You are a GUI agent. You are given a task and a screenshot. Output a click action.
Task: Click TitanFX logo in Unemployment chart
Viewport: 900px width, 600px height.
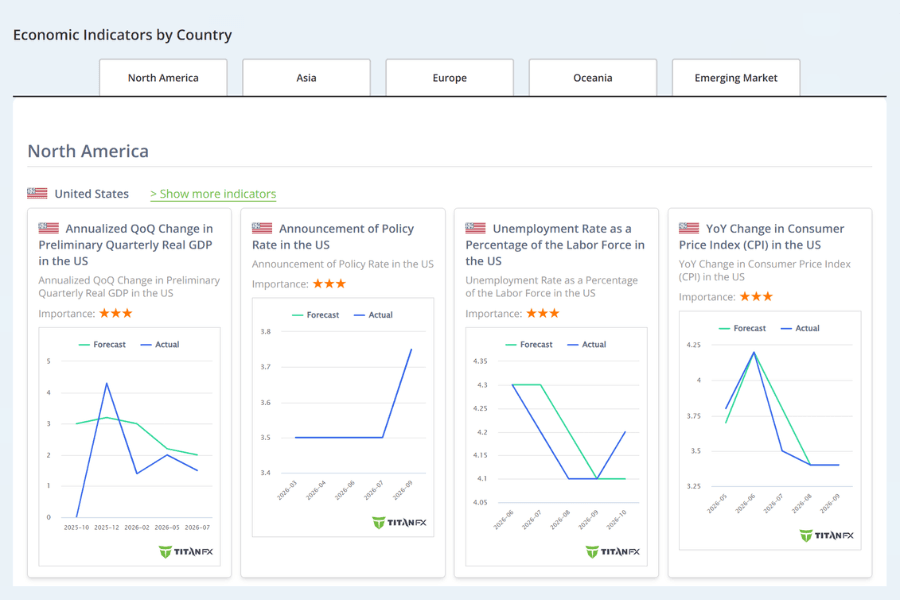tap(613, 552)
